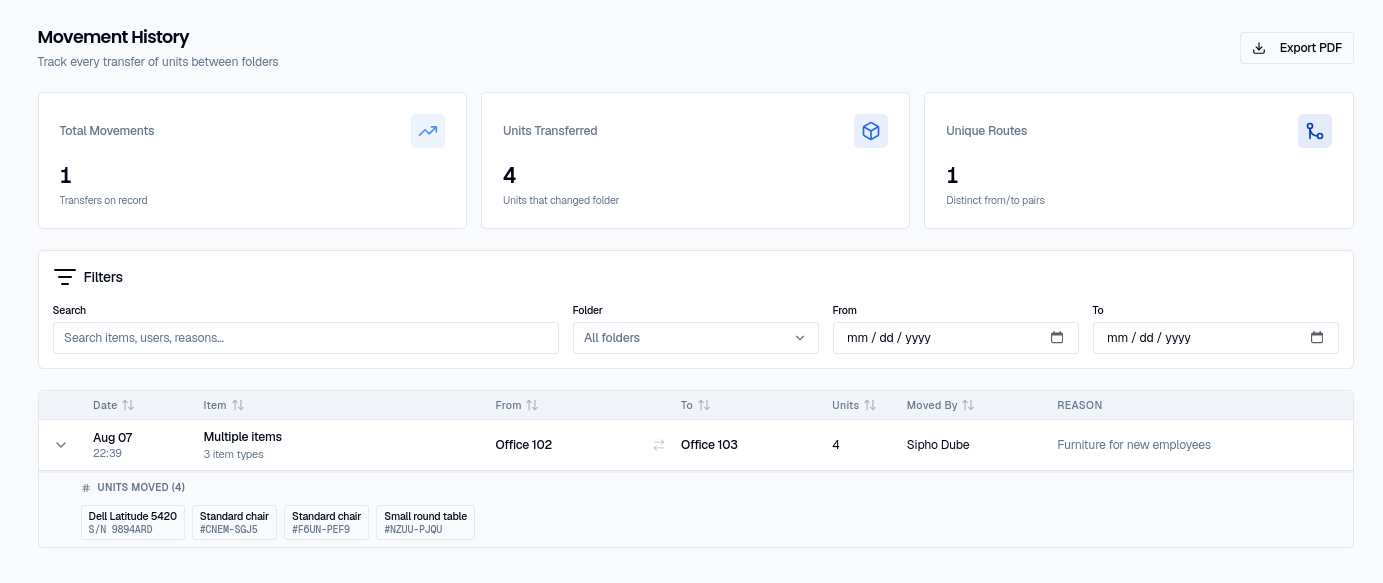The width and height of the screenshot is (1383, 583).
Task: Sort the table by Moved By column
Action: tap(940, 405)
